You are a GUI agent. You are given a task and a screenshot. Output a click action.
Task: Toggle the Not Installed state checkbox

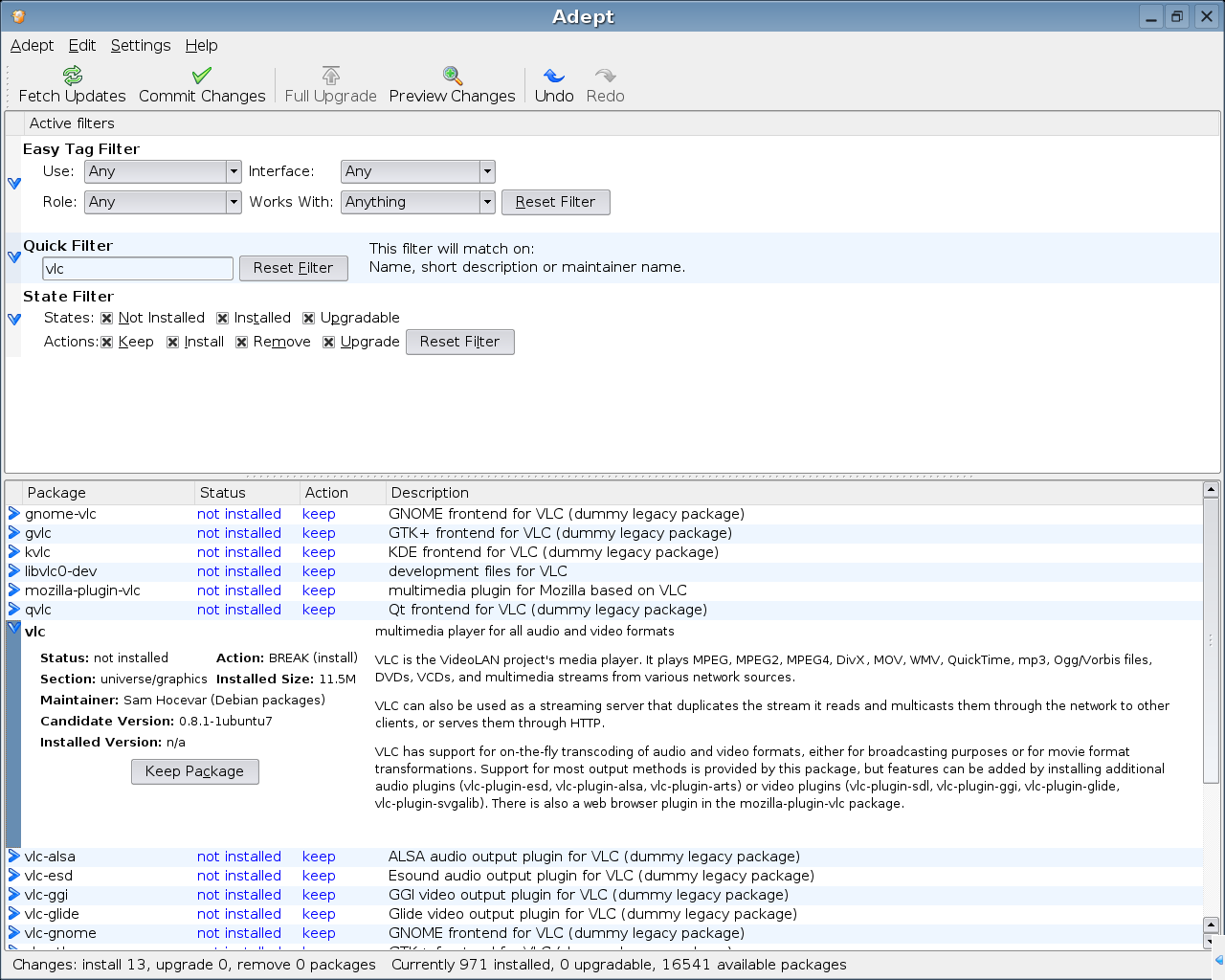coord(107,319)
